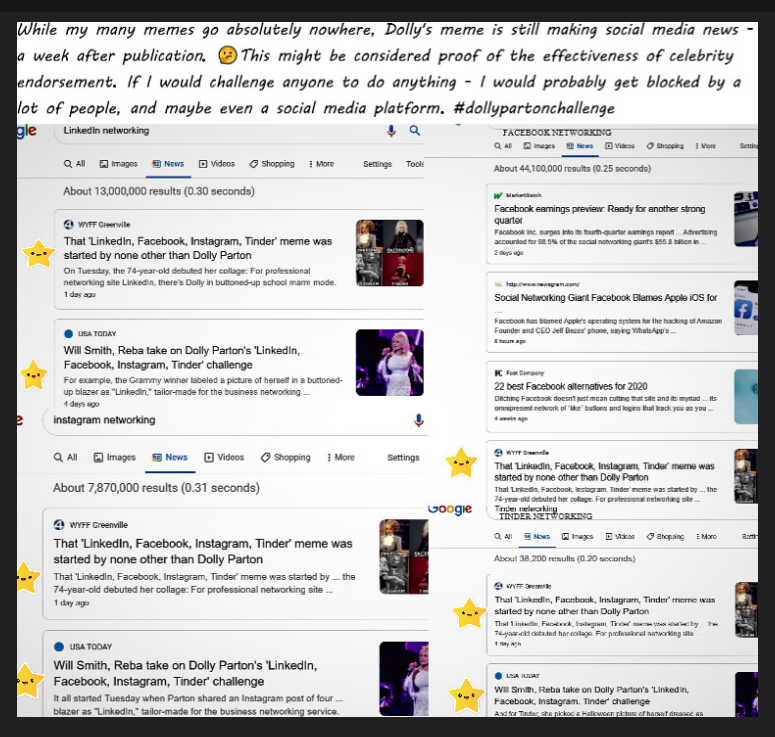This screenshot has height=737, width=775.
Task: Open WYFF Dolly Parton meme headline in Facebook results
Action: (604, 472)
